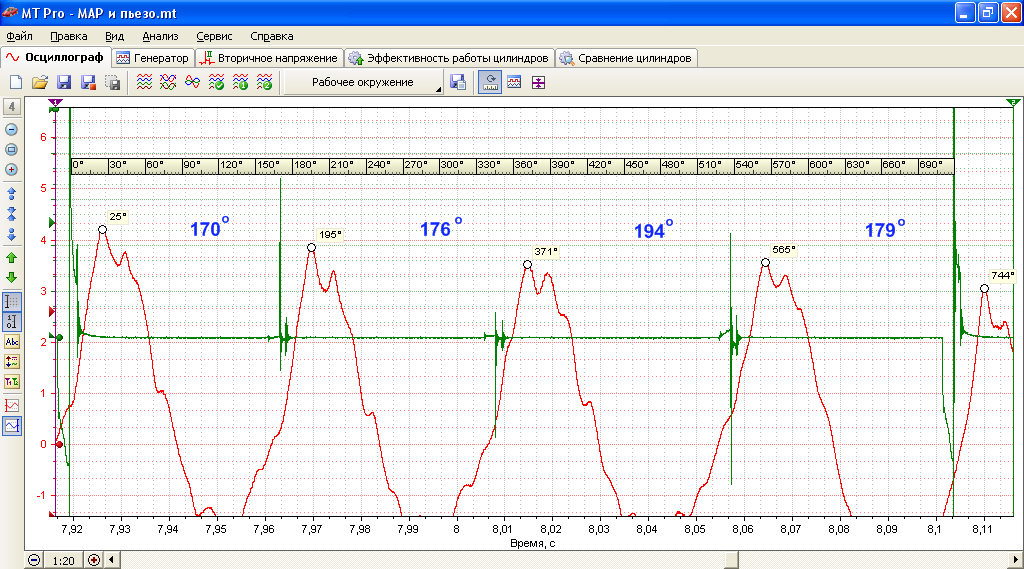Toggle the grid display button in the sidebar

[12, 302]
